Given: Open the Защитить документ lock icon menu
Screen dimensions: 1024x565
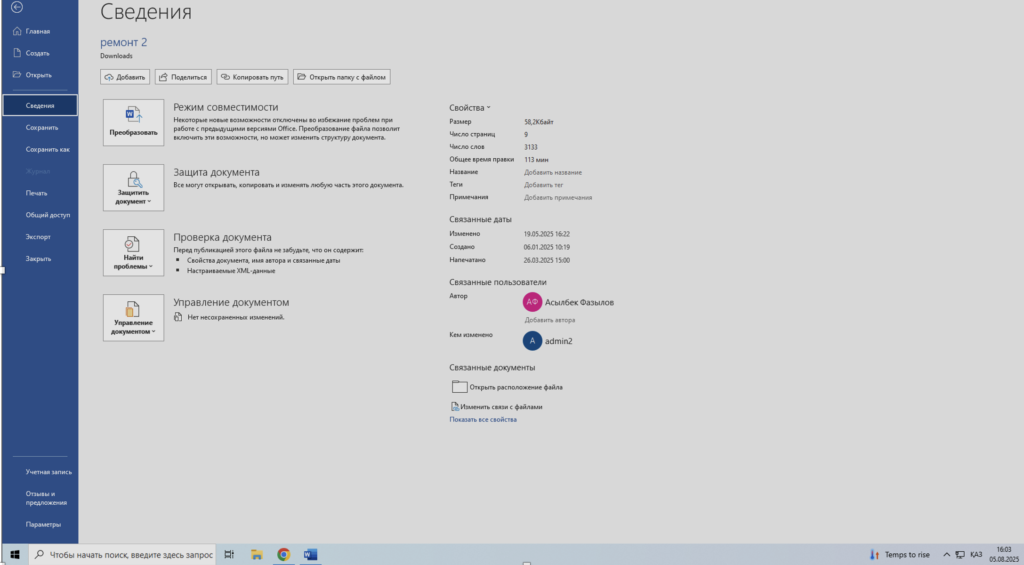Looking at the screenshot, I should point(133,187).
